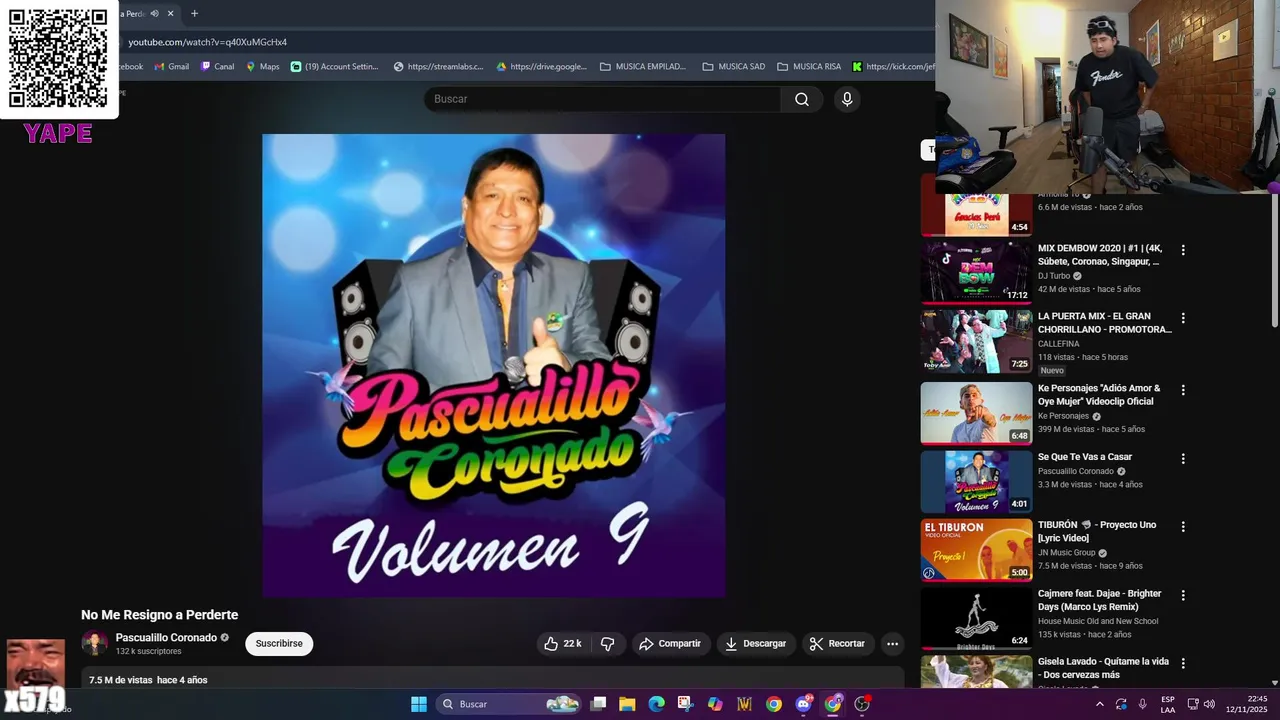The image size is (1280, 720).
Task: Like the video with the thumbs-up
Action: point(562,644)
